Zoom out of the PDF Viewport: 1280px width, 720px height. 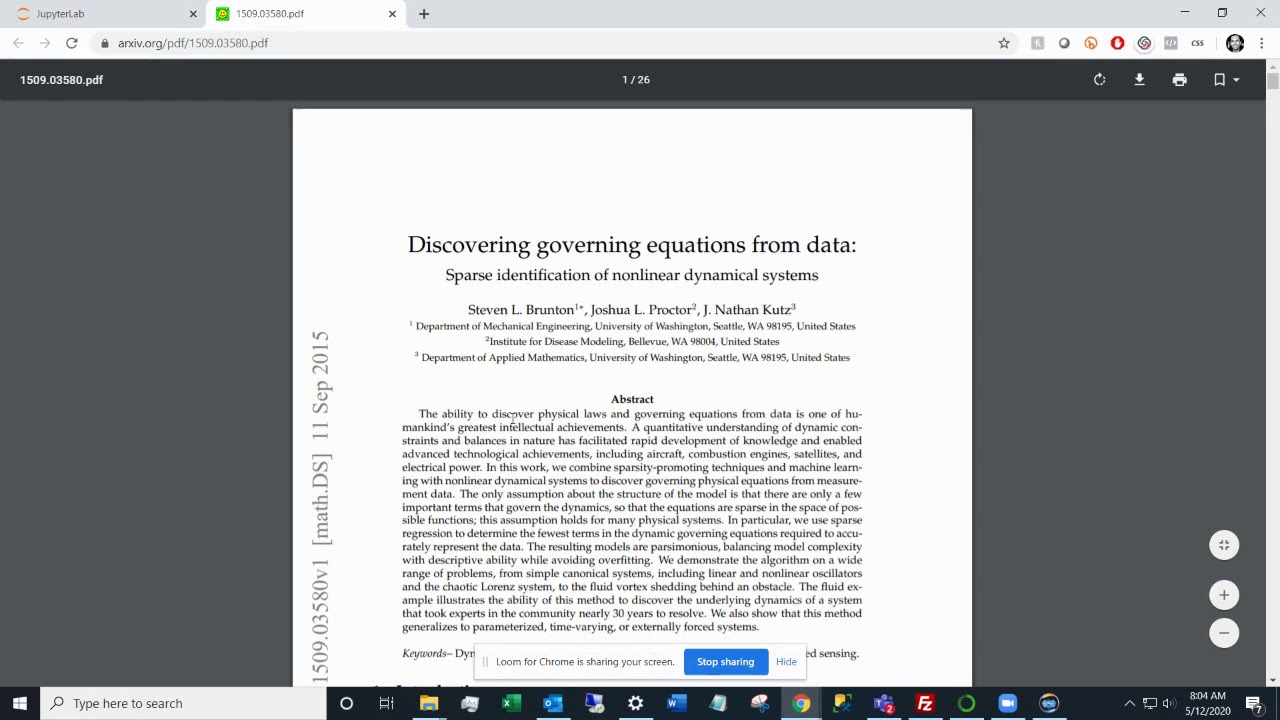(x=1224, y=633)
